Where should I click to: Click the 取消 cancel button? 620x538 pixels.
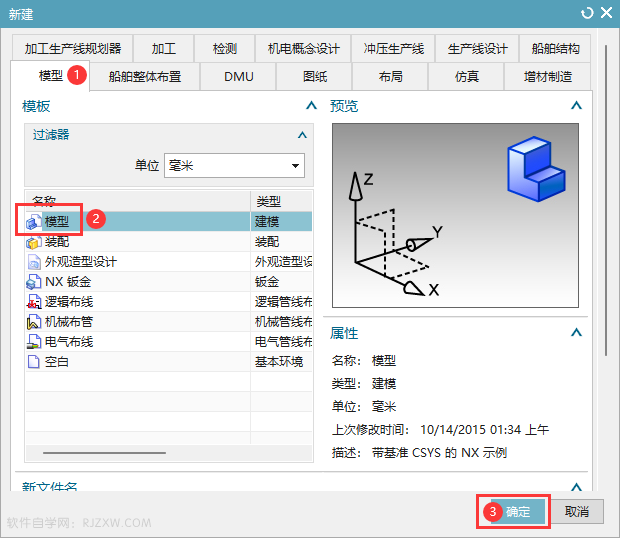tap(577, 512)
